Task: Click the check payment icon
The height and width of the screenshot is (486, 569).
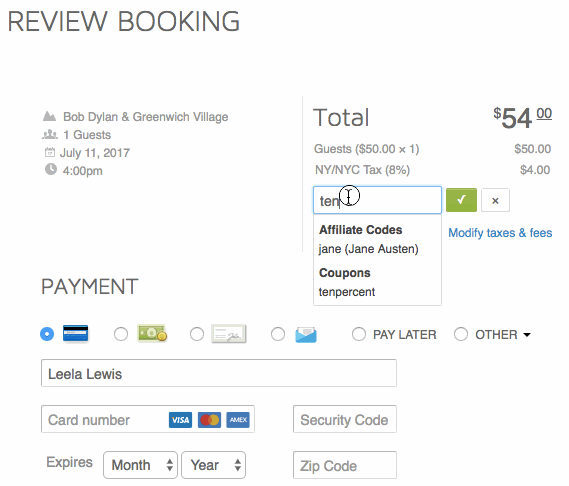Action: [229, 334]
